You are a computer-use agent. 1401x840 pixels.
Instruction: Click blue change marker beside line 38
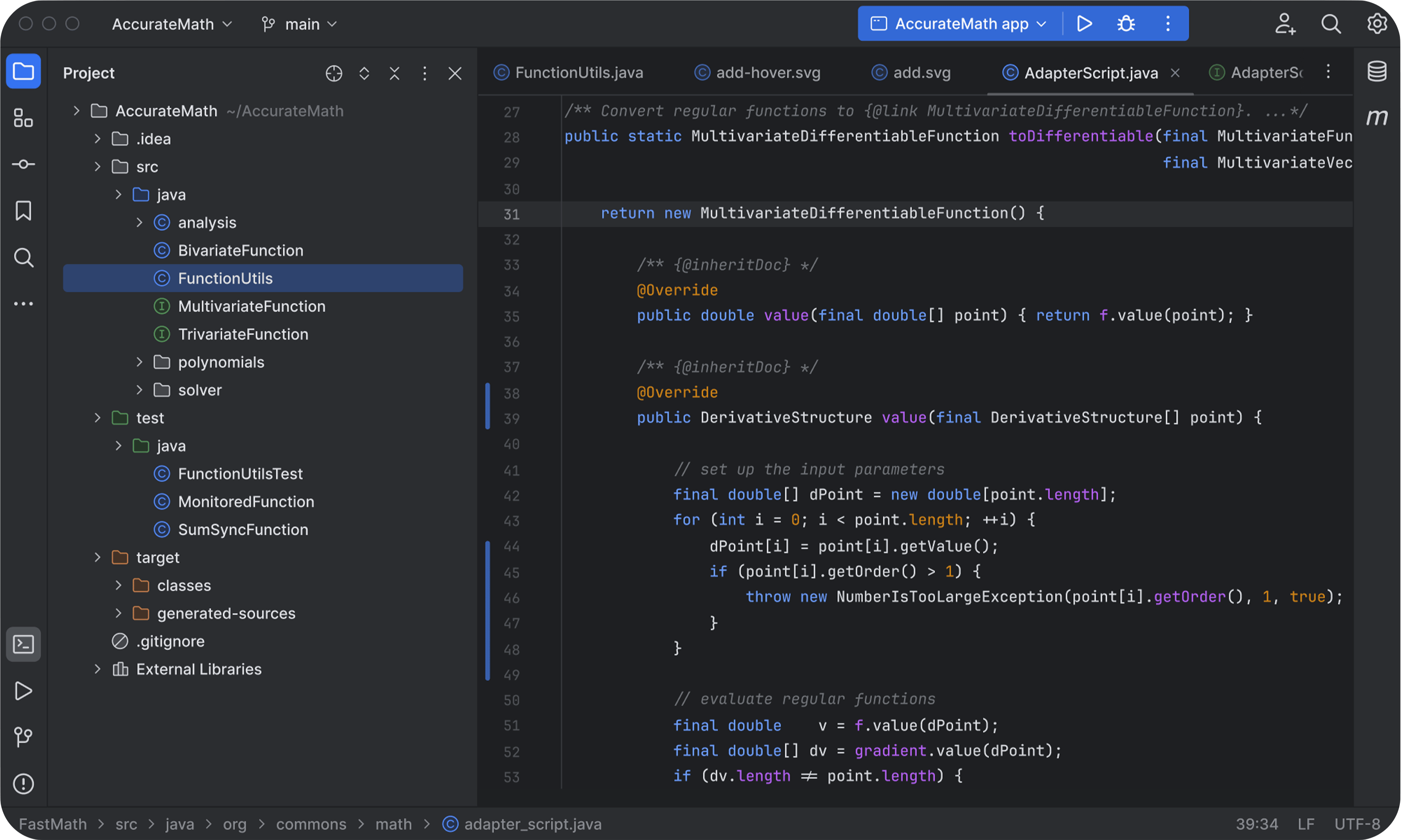coord(487,406)
